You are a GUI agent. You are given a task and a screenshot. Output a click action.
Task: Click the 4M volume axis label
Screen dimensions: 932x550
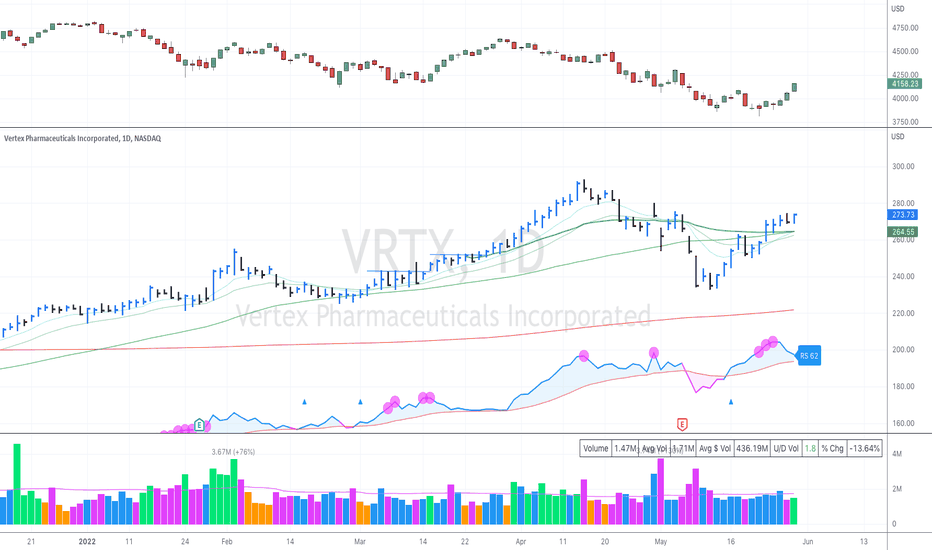click(x=897, y=454)
